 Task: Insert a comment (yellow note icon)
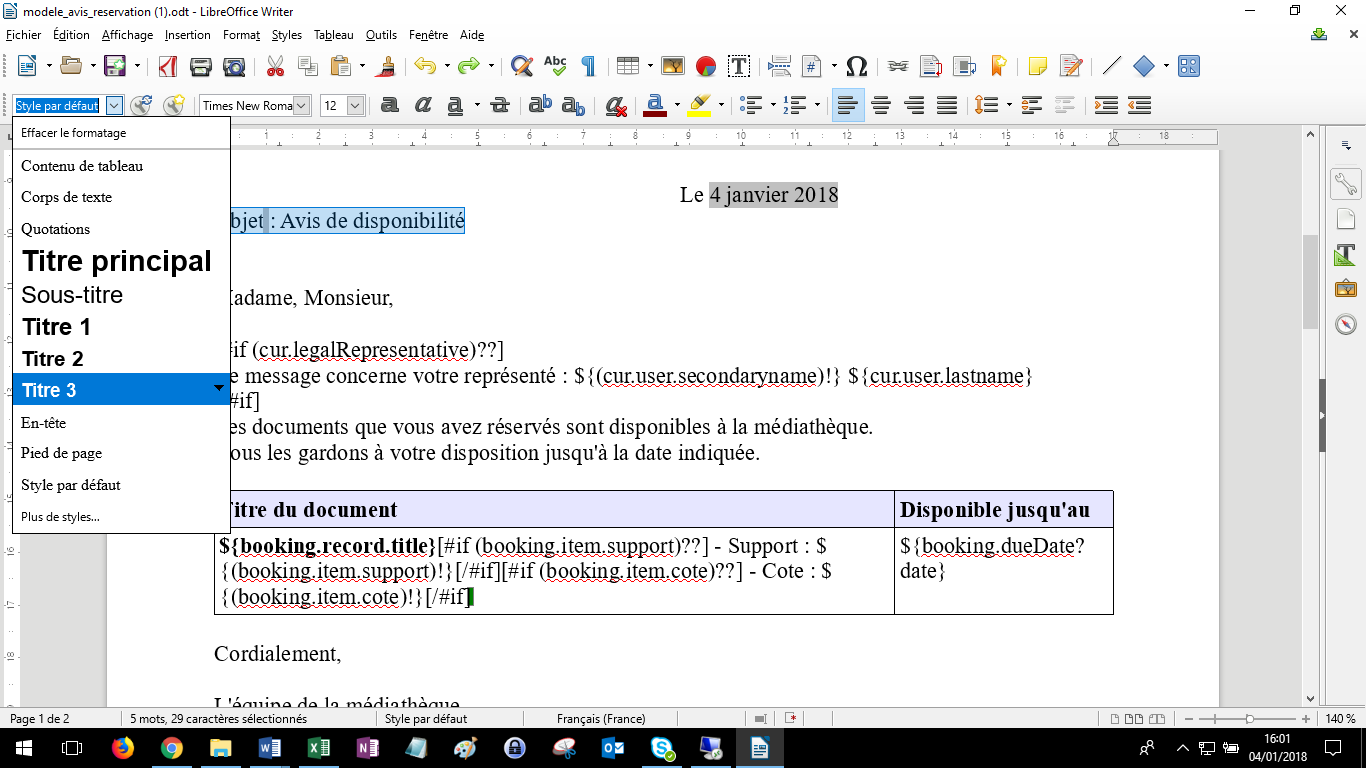pos(1038,66)
